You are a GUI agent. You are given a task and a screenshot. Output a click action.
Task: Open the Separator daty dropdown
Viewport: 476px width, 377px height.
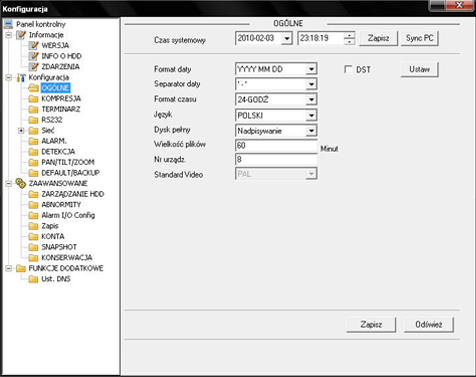(311, 84)
